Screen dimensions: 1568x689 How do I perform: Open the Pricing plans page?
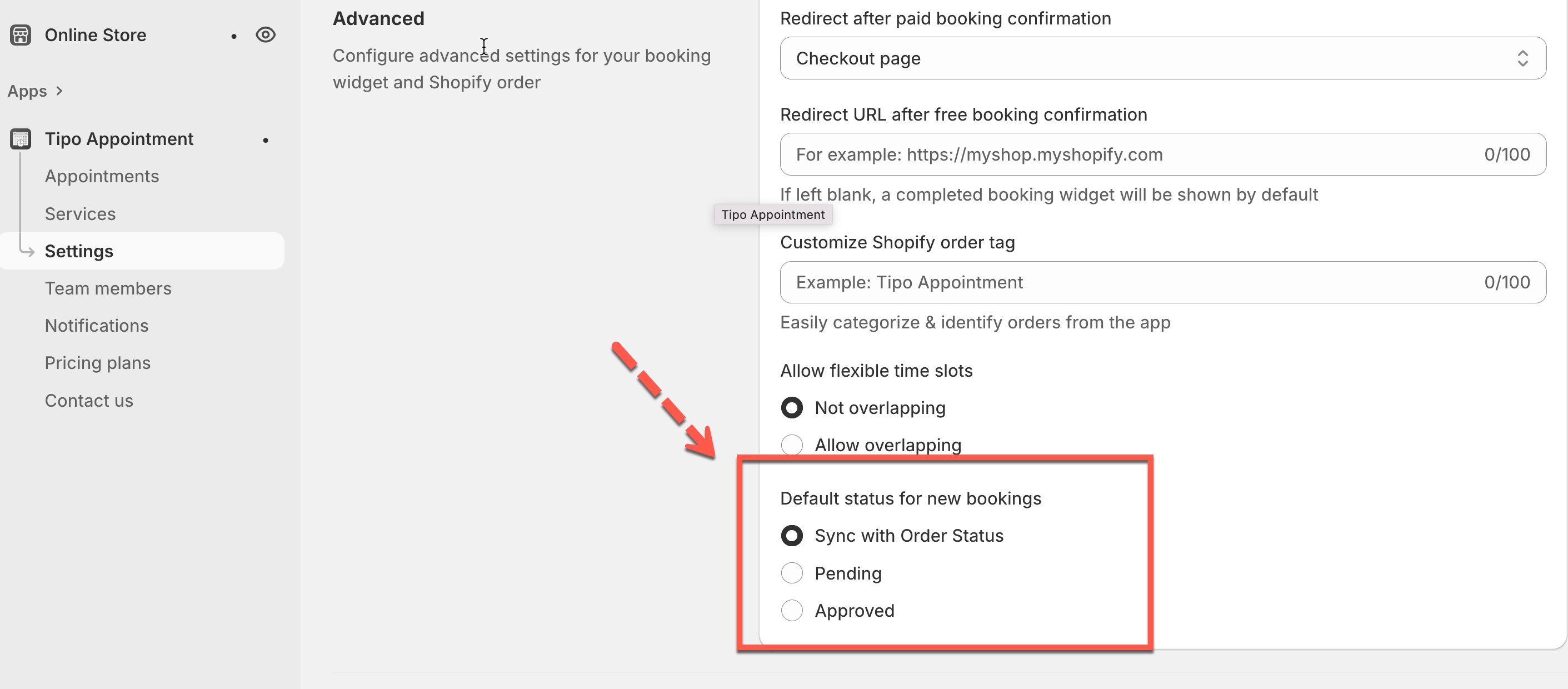point(97,363)
